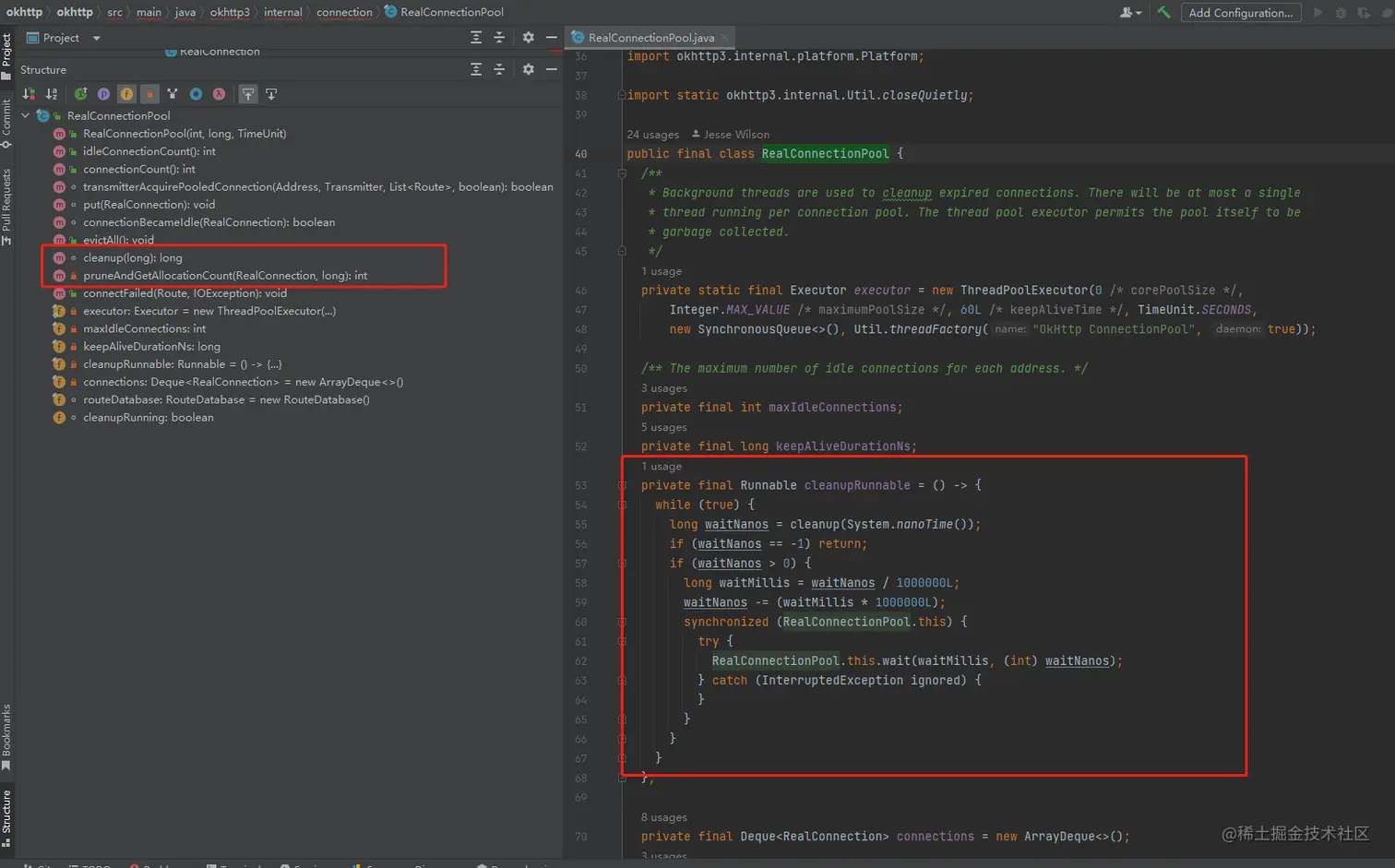The height and width of the screenshot is (868, 1395).
Task: Select routeDatabase field in Structure
Action: 226,400
